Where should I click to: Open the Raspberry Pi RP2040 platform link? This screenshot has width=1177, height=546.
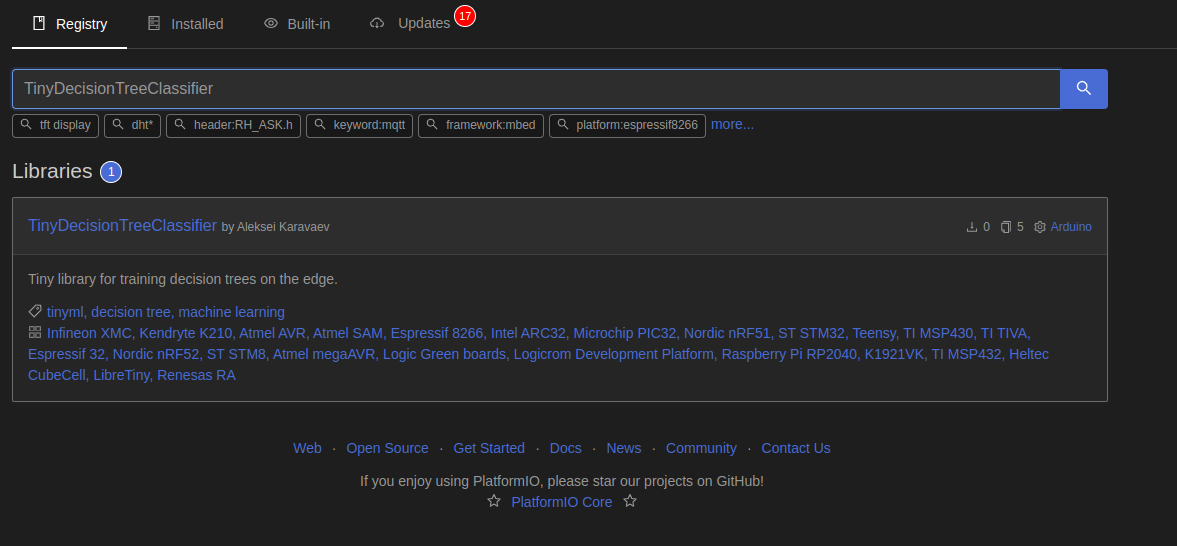click(x=789, y=354)
